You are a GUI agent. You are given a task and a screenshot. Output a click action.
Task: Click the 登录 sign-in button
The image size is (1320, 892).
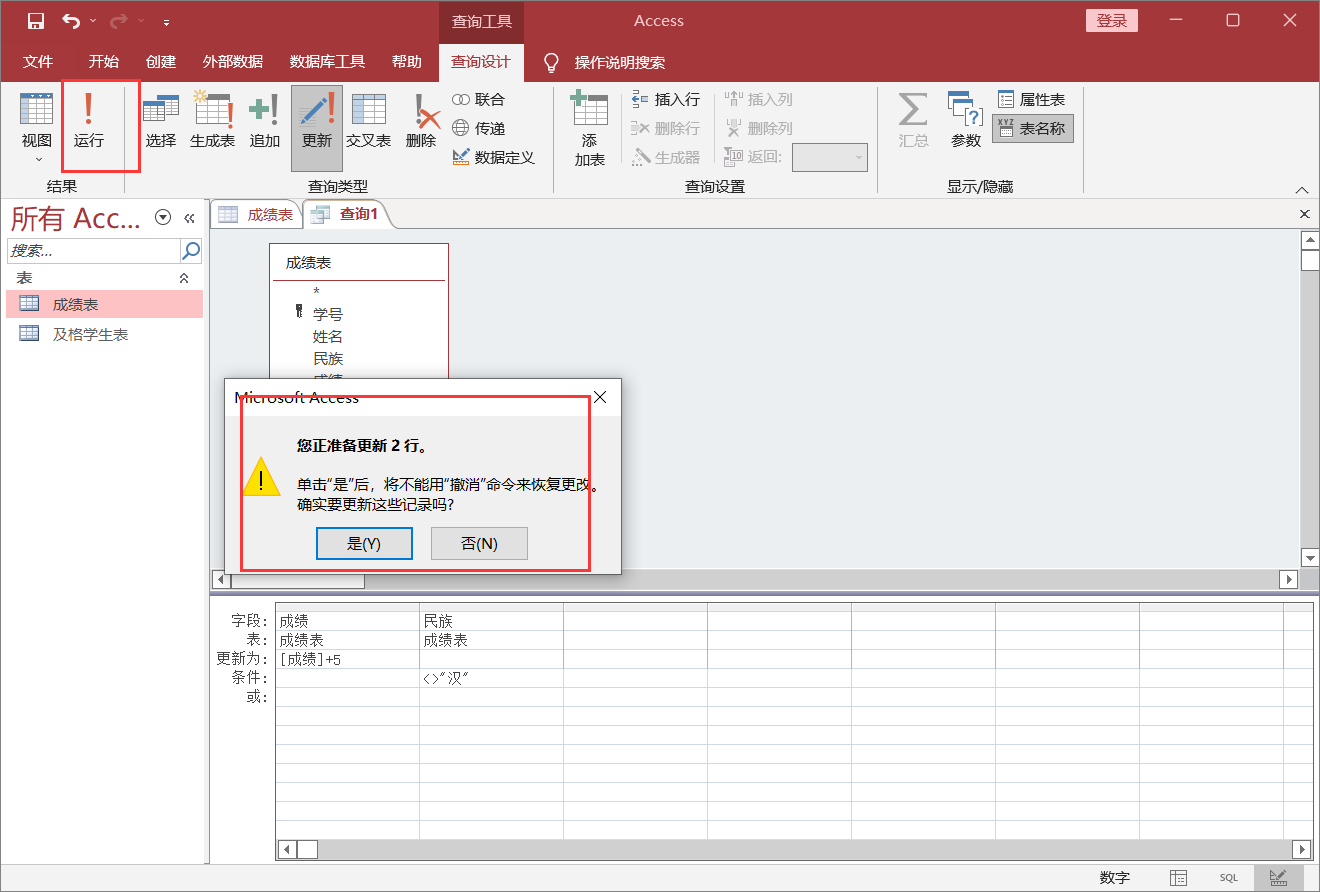click(x=1112, y=21)
